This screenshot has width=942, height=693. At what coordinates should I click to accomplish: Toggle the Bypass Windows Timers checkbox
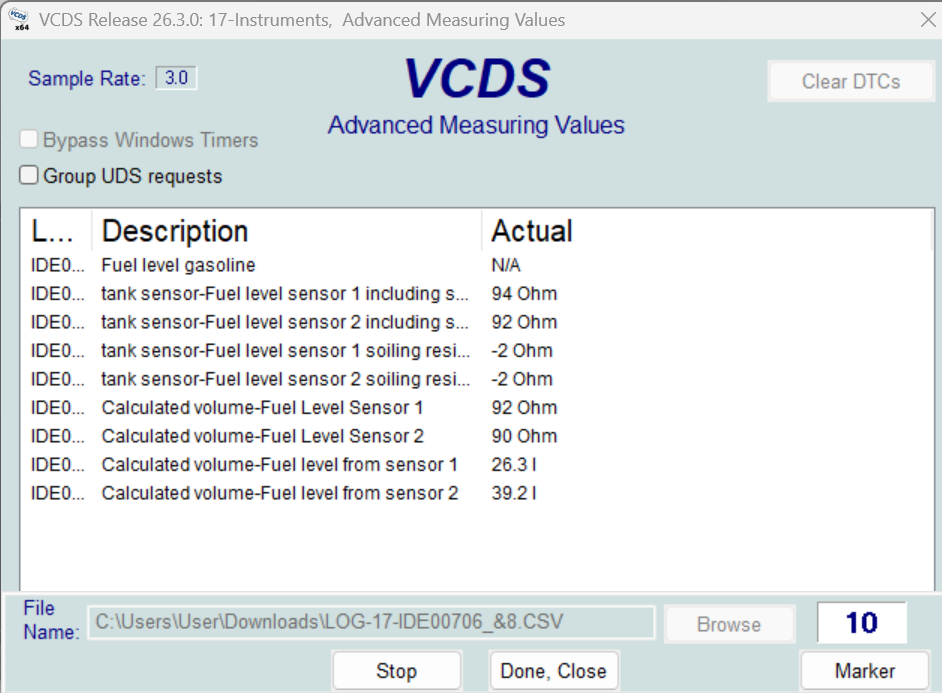(x=28, y=139)
